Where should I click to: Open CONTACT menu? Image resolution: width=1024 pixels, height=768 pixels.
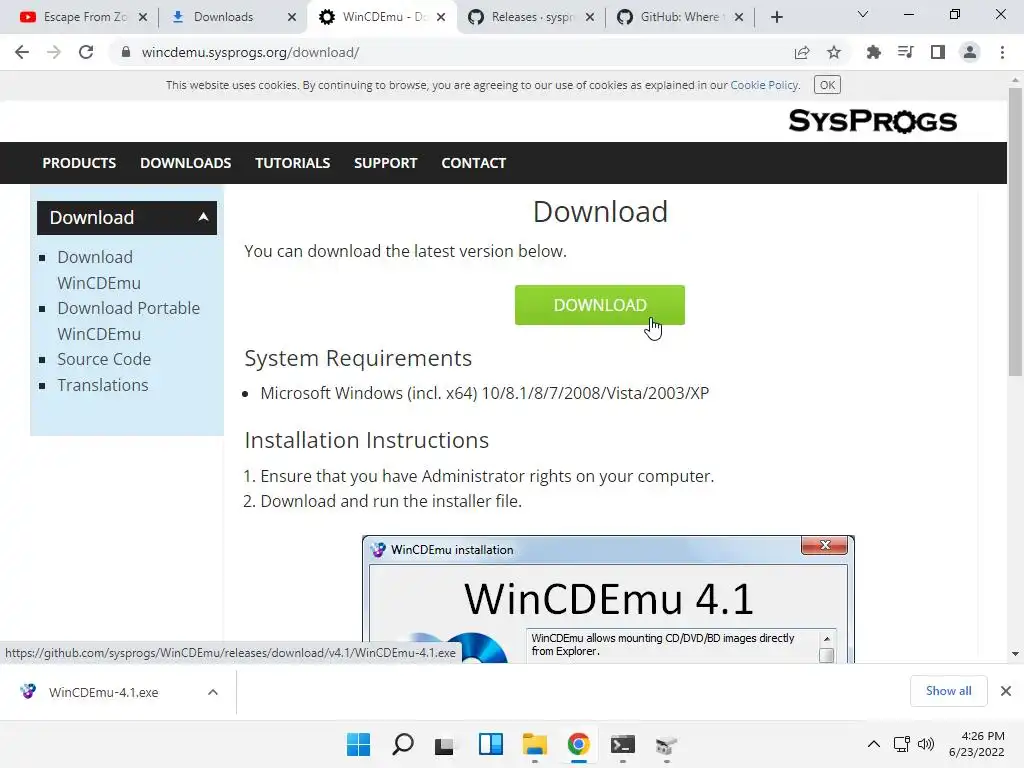pyautogui.click(x=473, y=163)
